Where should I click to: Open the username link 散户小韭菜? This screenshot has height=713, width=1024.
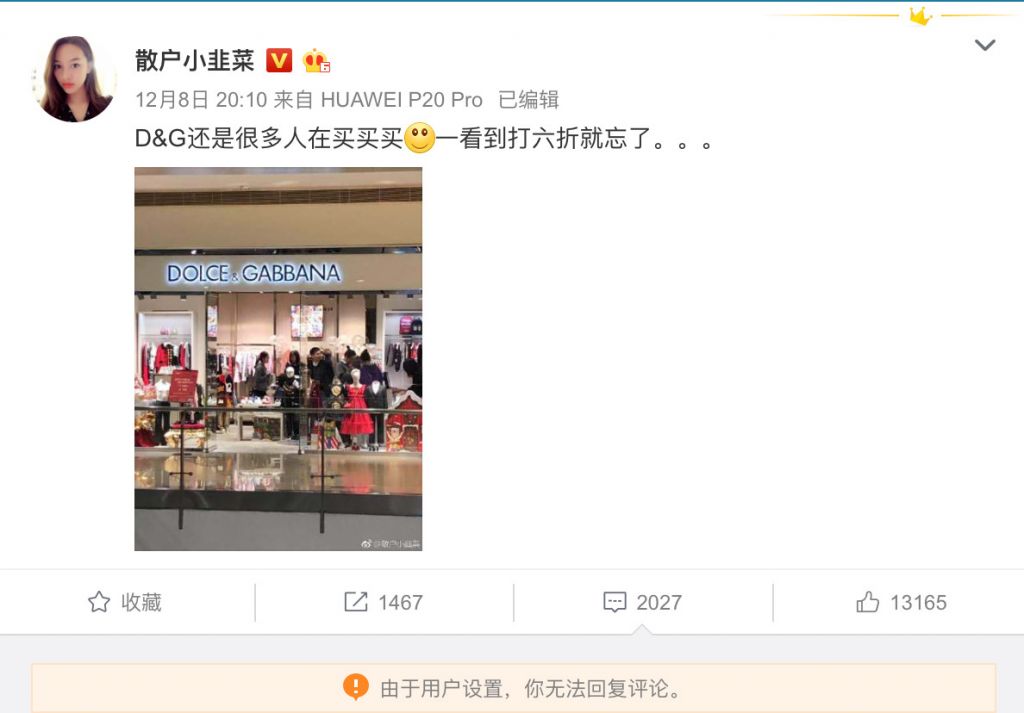pos(195,61)
